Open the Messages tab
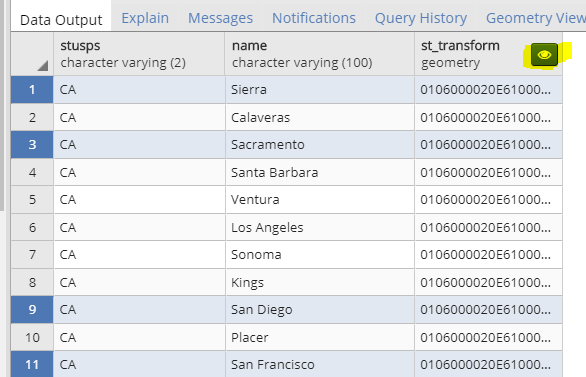The height and width of the screenshot is (377, 586). [x=220, y=18]
